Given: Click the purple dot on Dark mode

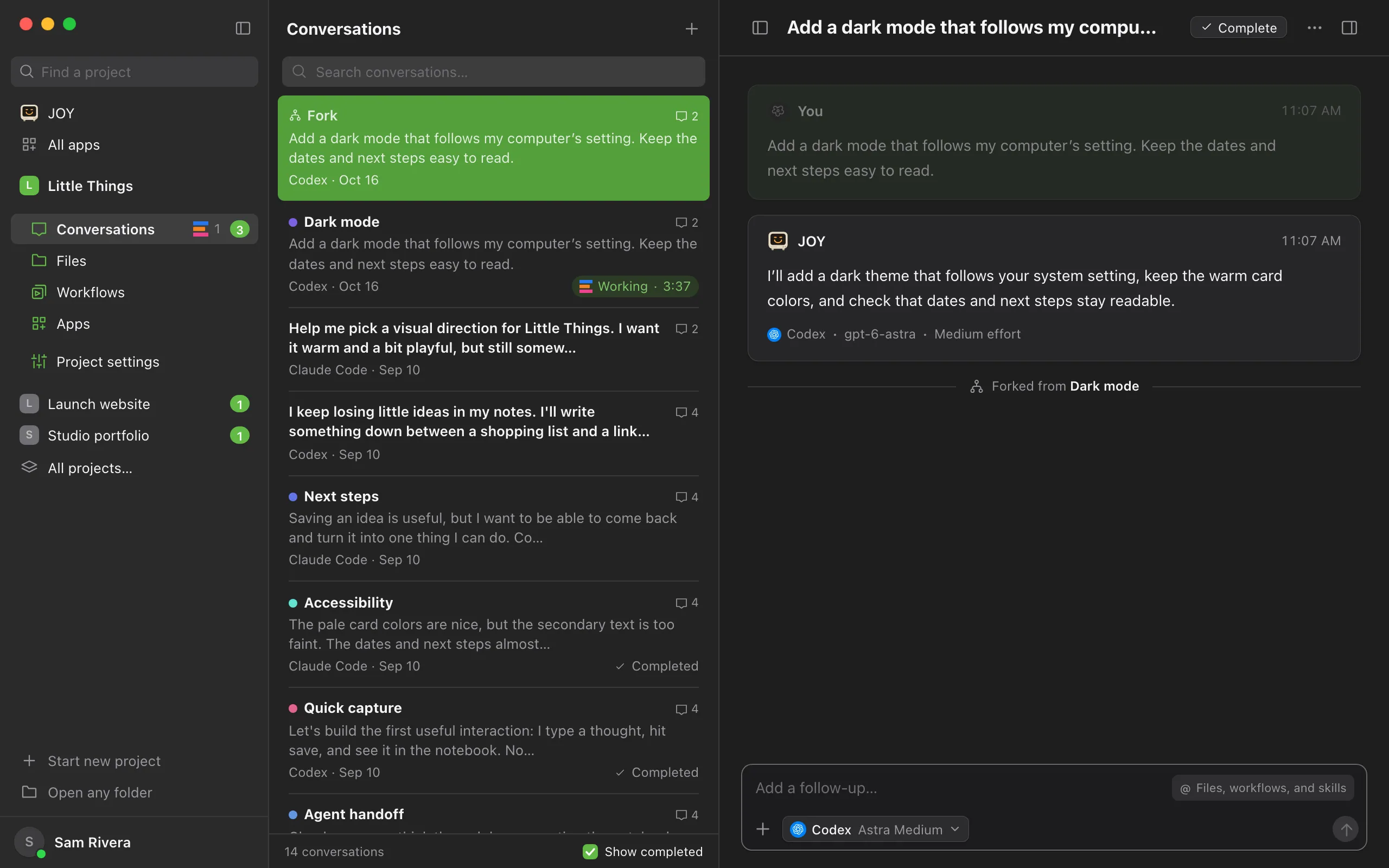Looking at the screenshot, I should coord(293,222).
